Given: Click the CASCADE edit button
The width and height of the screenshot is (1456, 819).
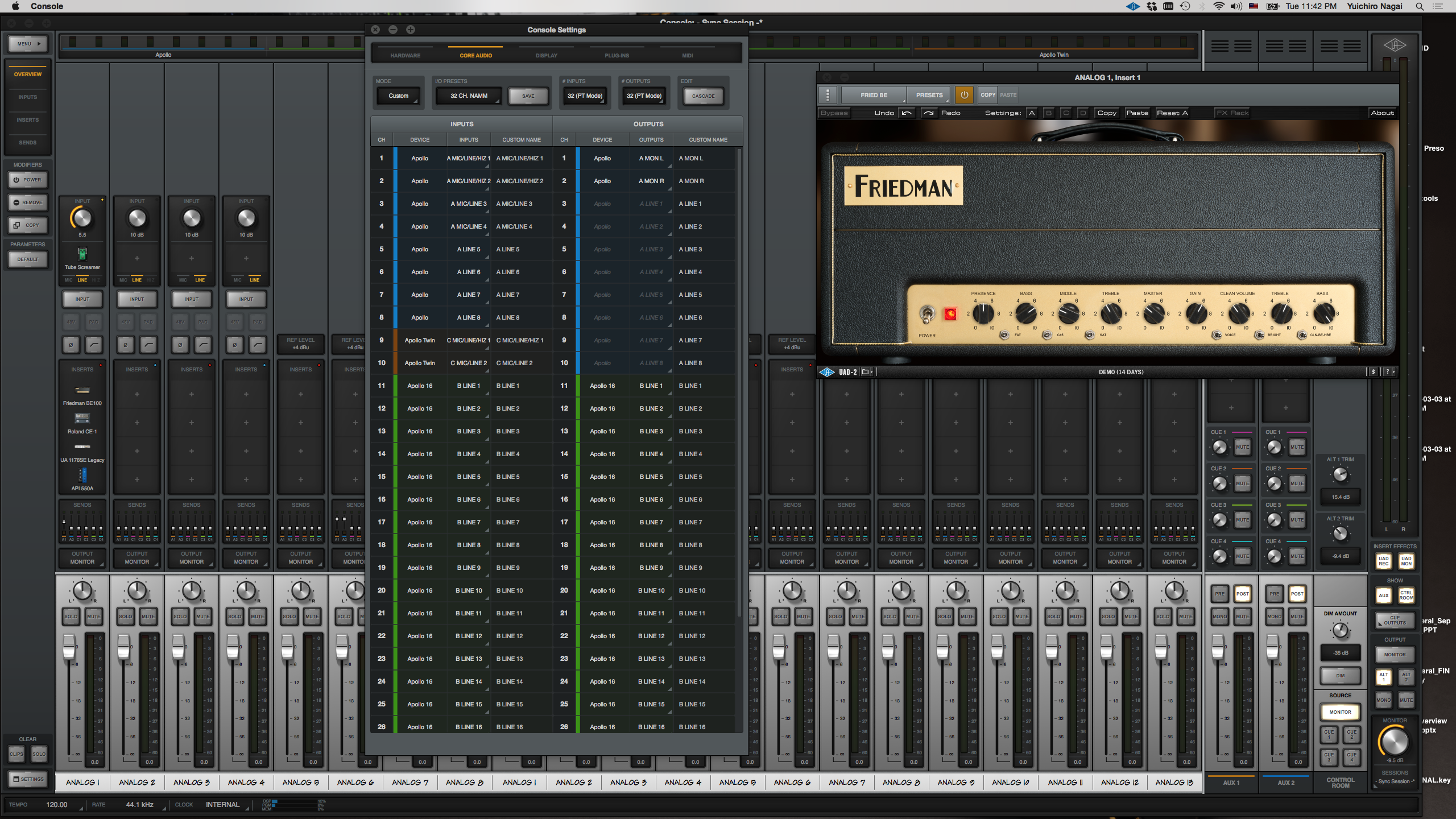Looking at the screenshot, I should pos(703,96).
